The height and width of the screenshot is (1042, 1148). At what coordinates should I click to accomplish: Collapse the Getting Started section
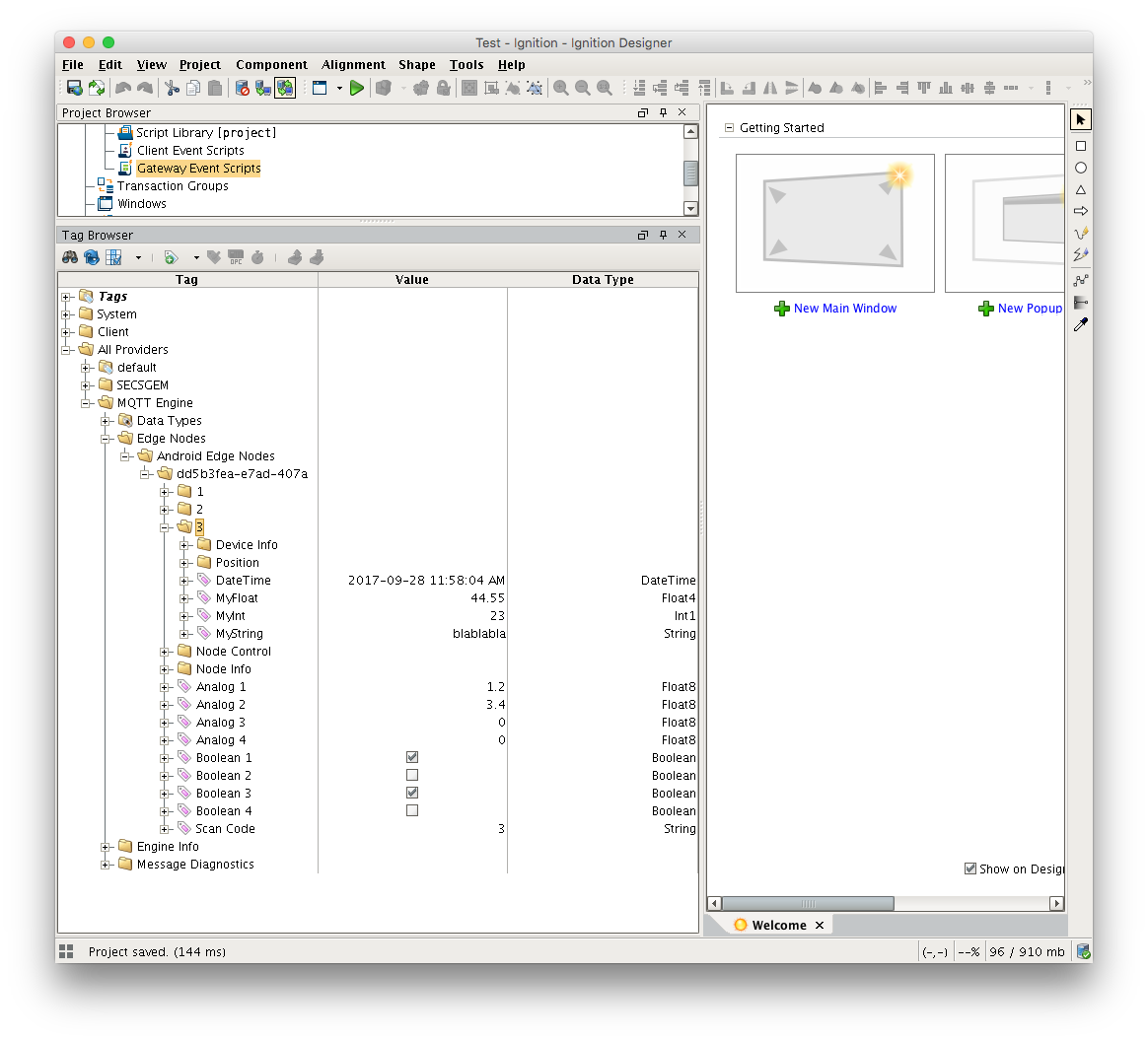click(x=729, y=127)
